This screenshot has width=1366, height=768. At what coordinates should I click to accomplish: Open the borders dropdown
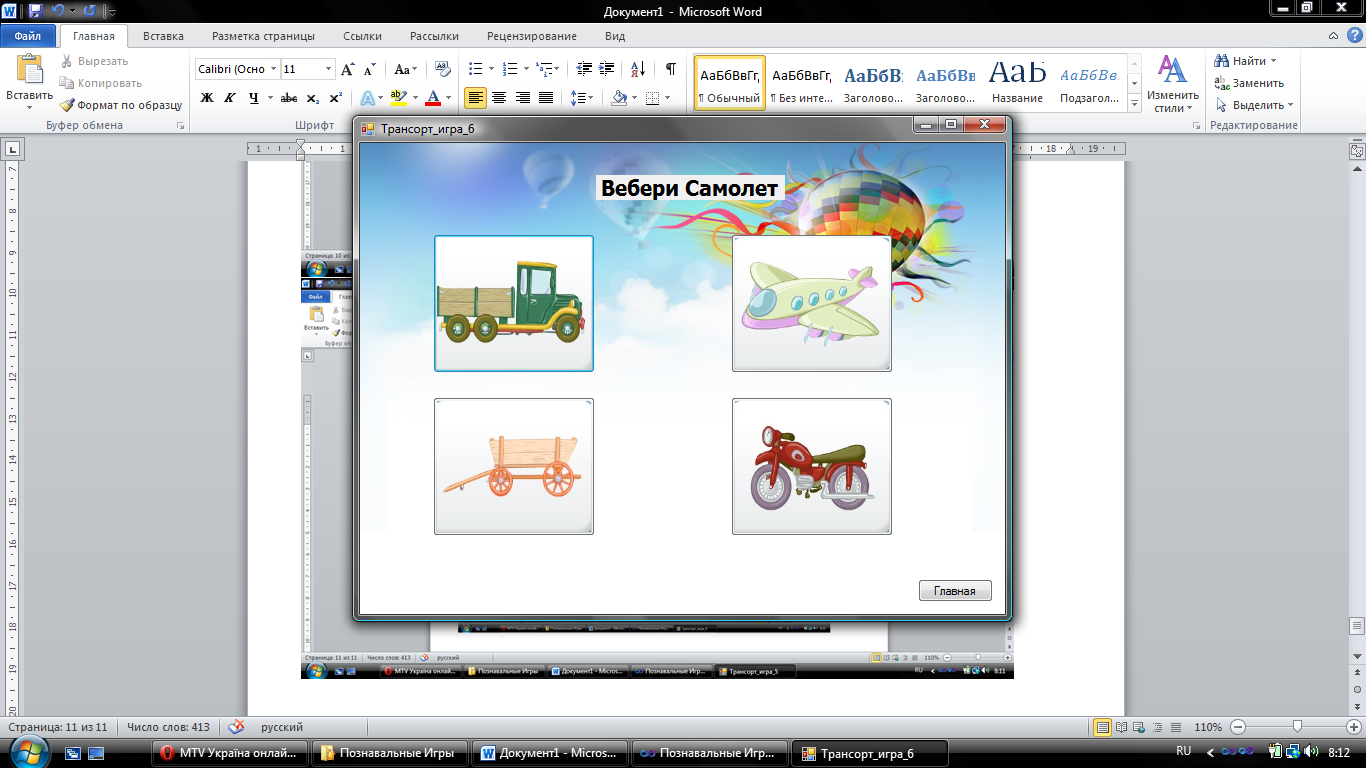pos(668,98)
